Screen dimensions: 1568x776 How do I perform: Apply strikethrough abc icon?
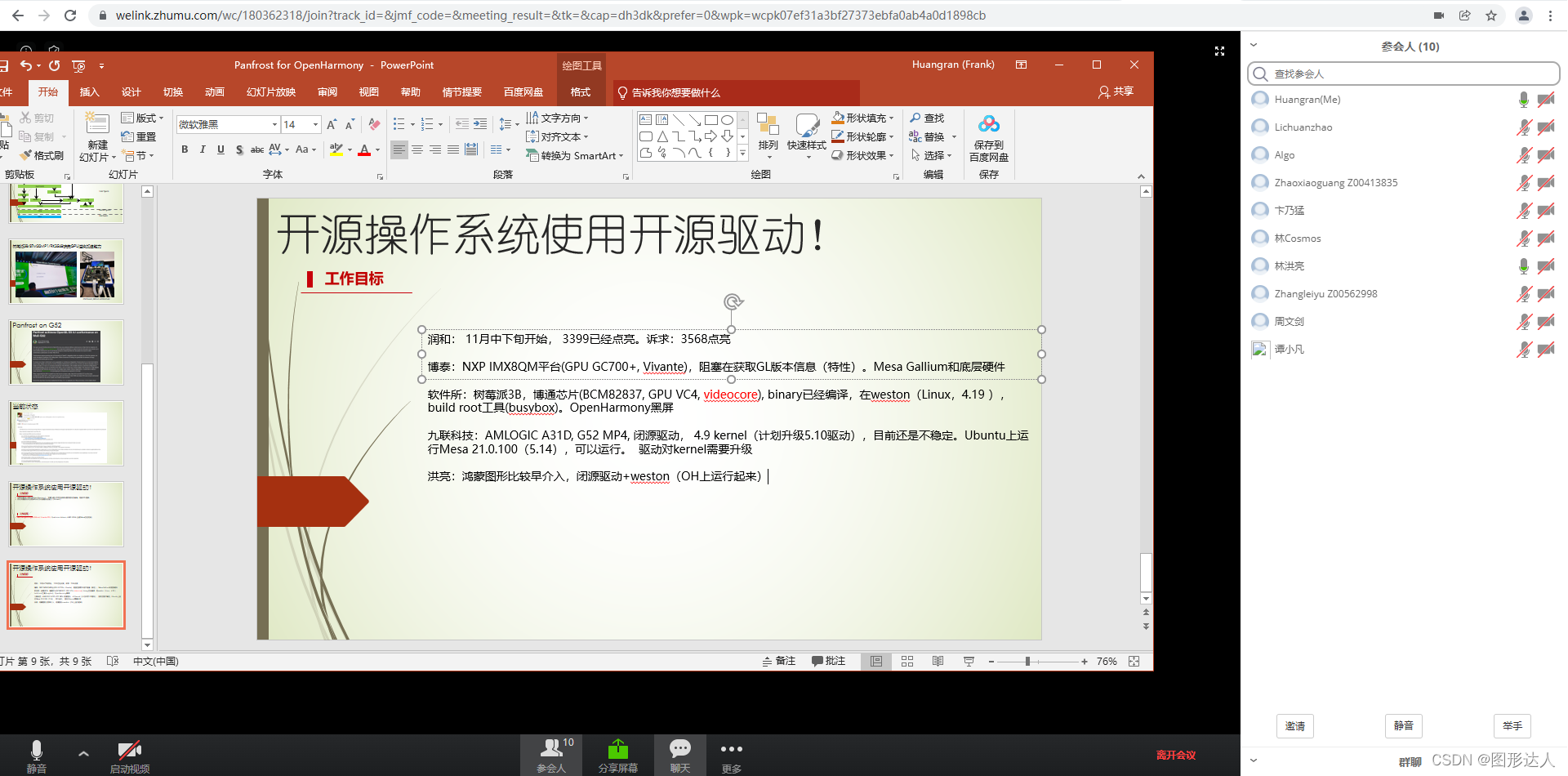(256, 149)
